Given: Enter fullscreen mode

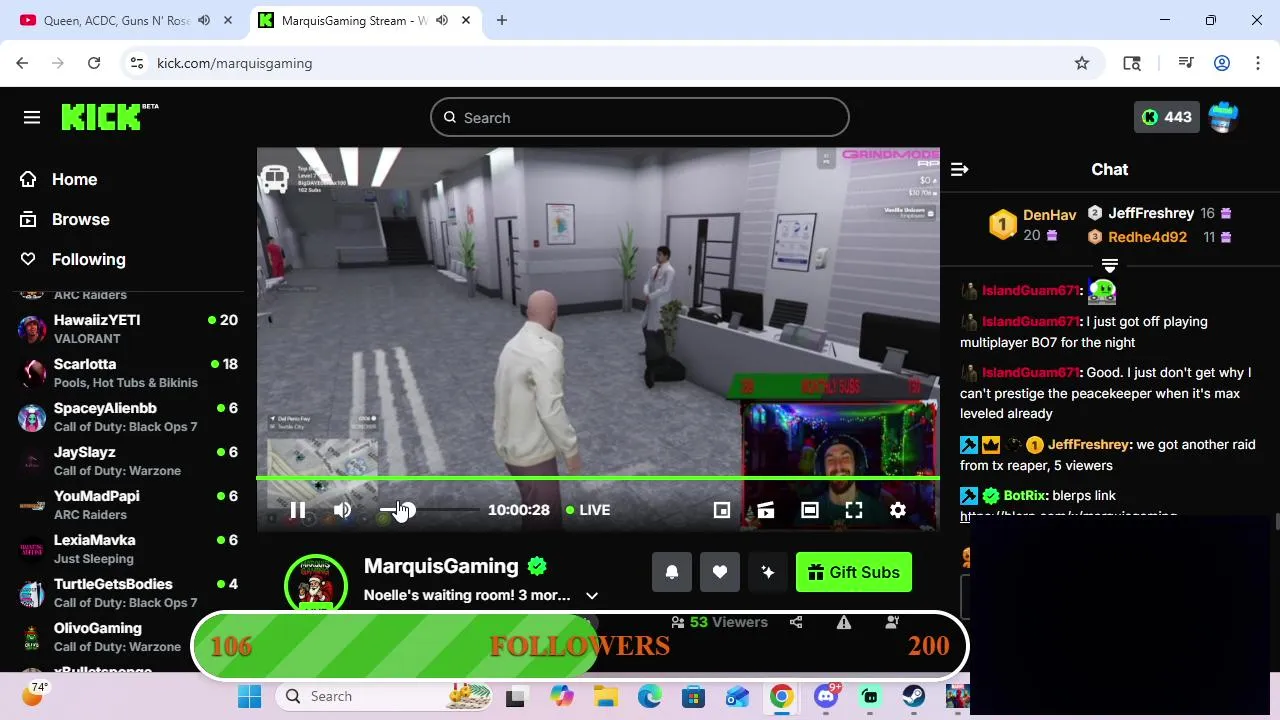Looking at the screenshot, I should click(854, 510).
